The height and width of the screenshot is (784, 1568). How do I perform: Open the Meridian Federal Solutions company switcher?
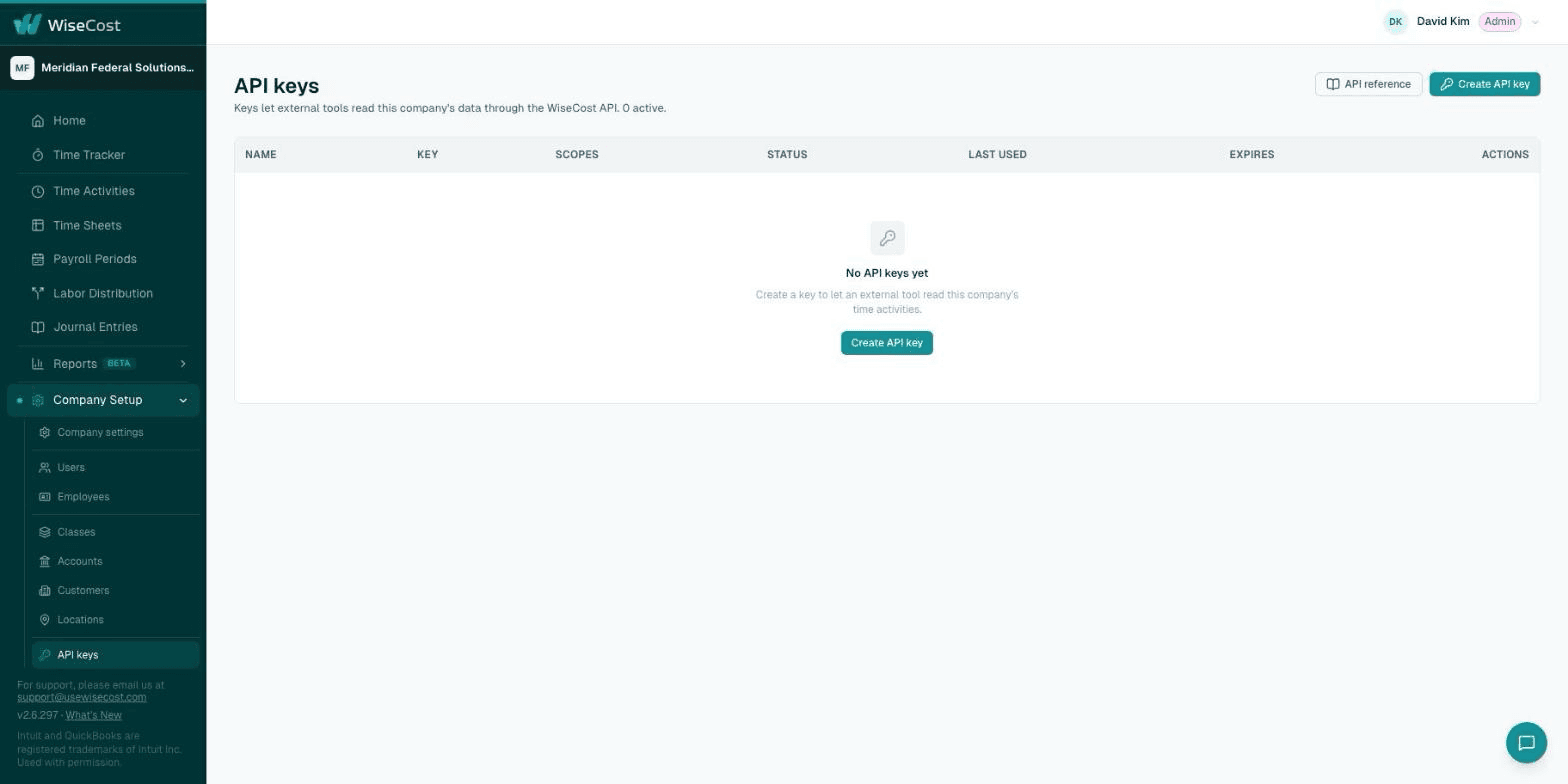point(103,68)
